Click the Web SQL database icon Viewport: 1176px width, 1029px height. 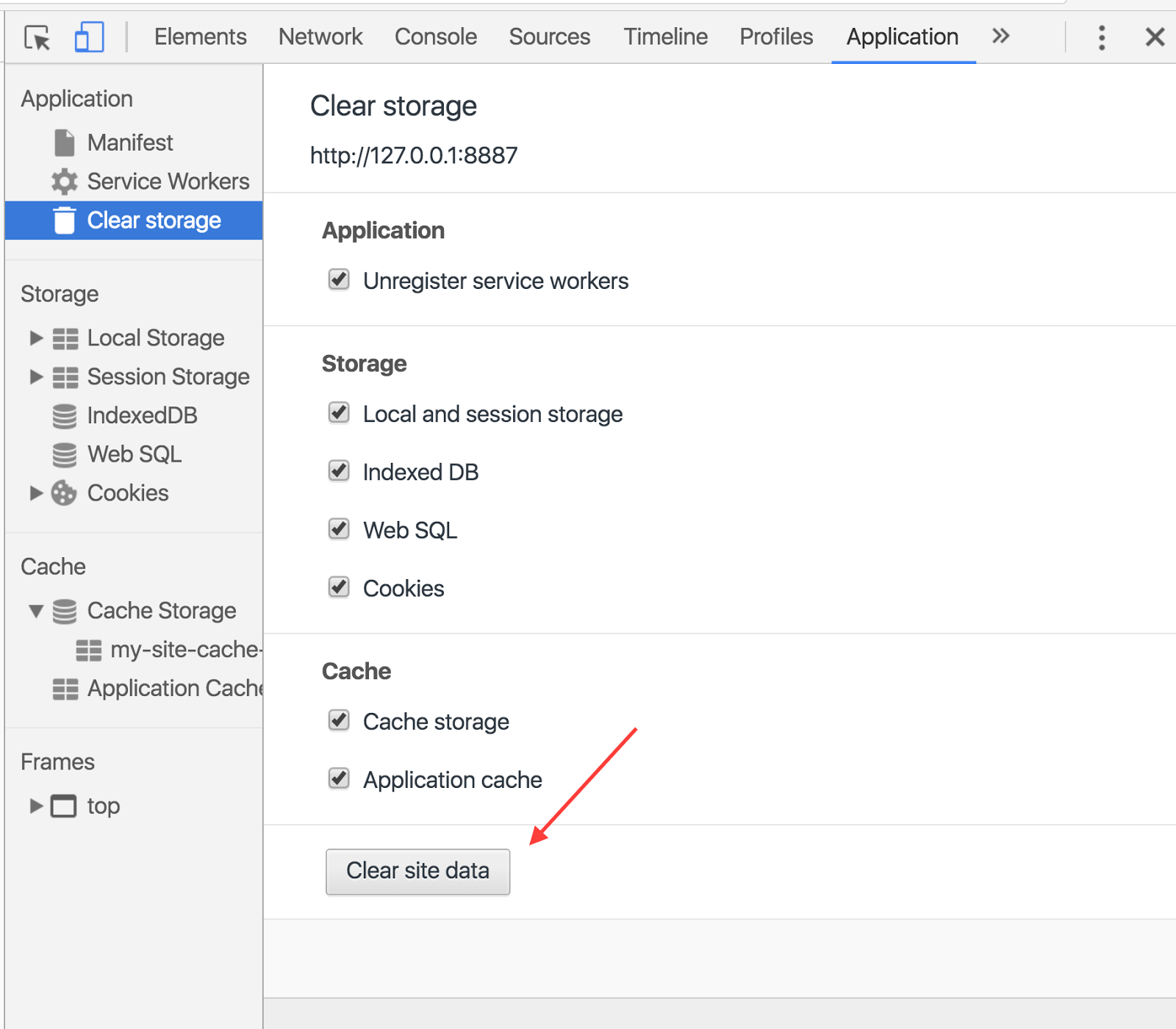click(x=65, y=455)
